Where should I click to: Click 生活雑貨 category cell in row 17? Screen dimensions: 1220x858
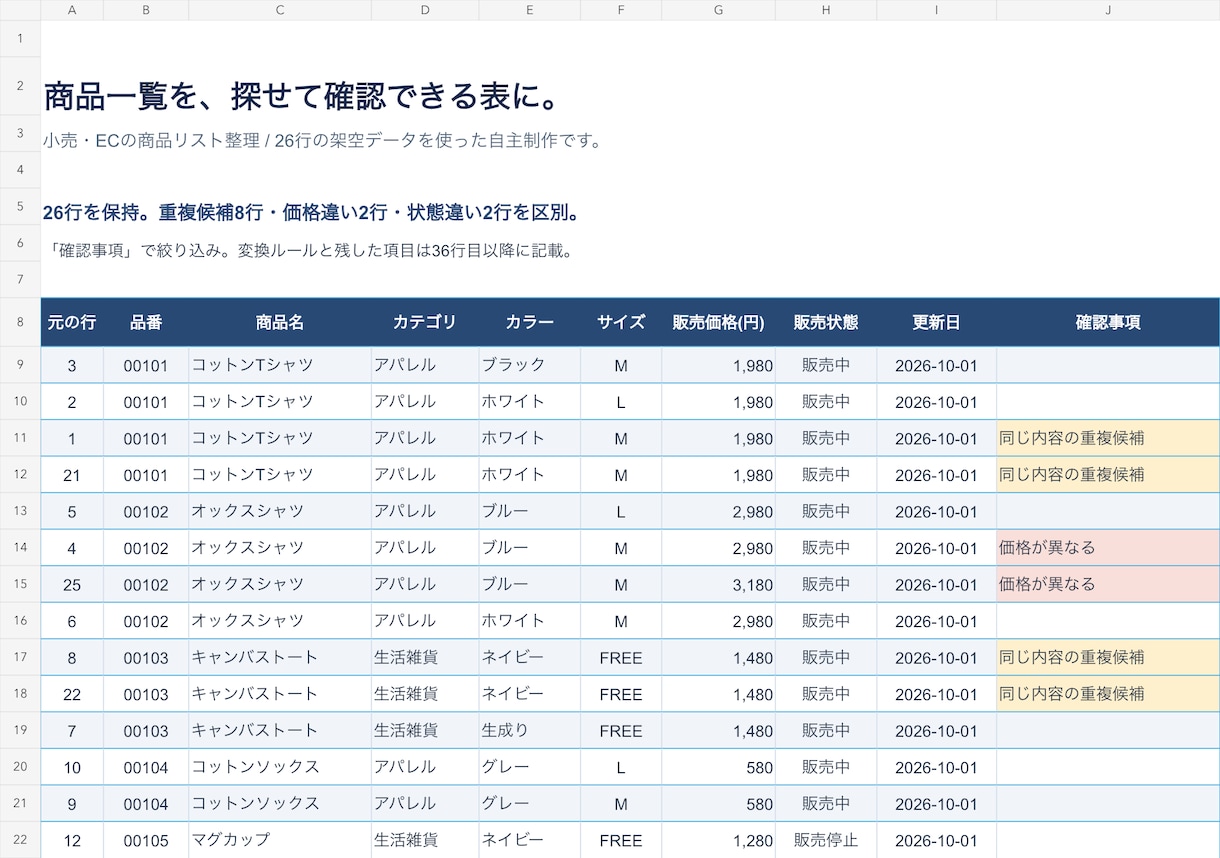[x=425, y=657]
